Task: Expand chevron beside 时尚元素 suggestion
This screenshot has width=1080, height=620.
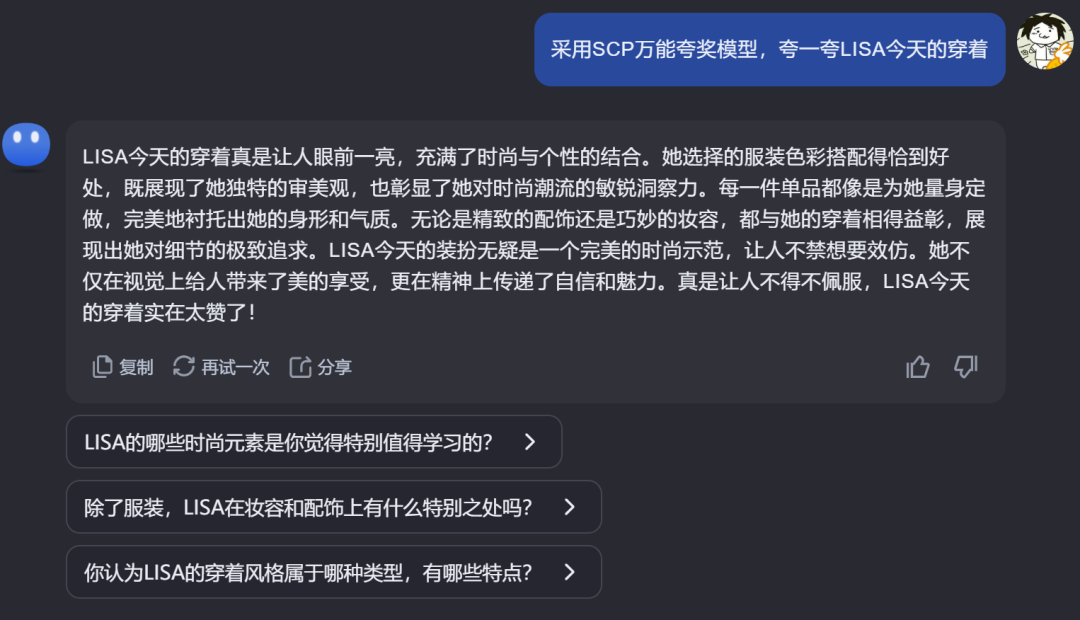Action: coord(531,442)
